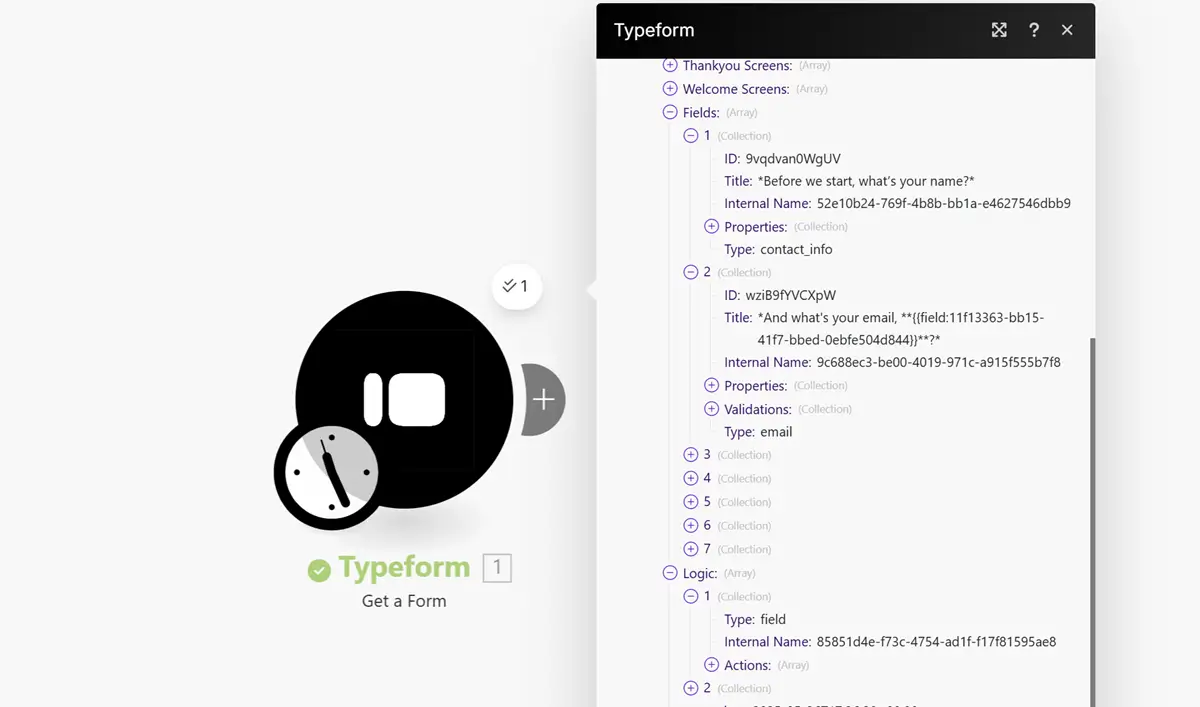The image size is (1200, 707).
Task: Collapse the Logic array
Action: pyautogui.click(x=670, y=574)
